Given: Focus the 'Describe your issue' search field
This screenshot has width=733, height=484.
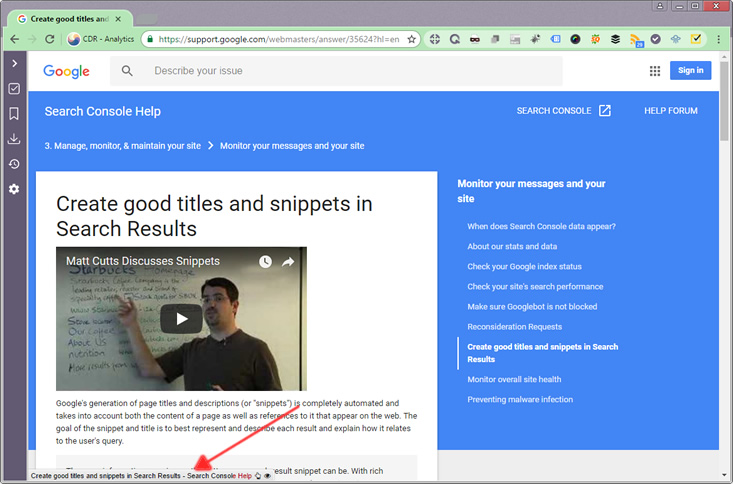Looking at the screenshot, I should tap(336, 71).
